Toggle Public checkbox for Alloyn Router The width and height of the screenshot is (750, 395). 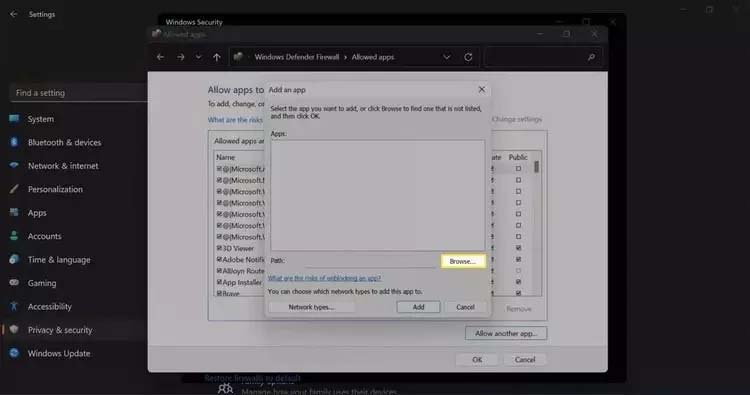518,271
